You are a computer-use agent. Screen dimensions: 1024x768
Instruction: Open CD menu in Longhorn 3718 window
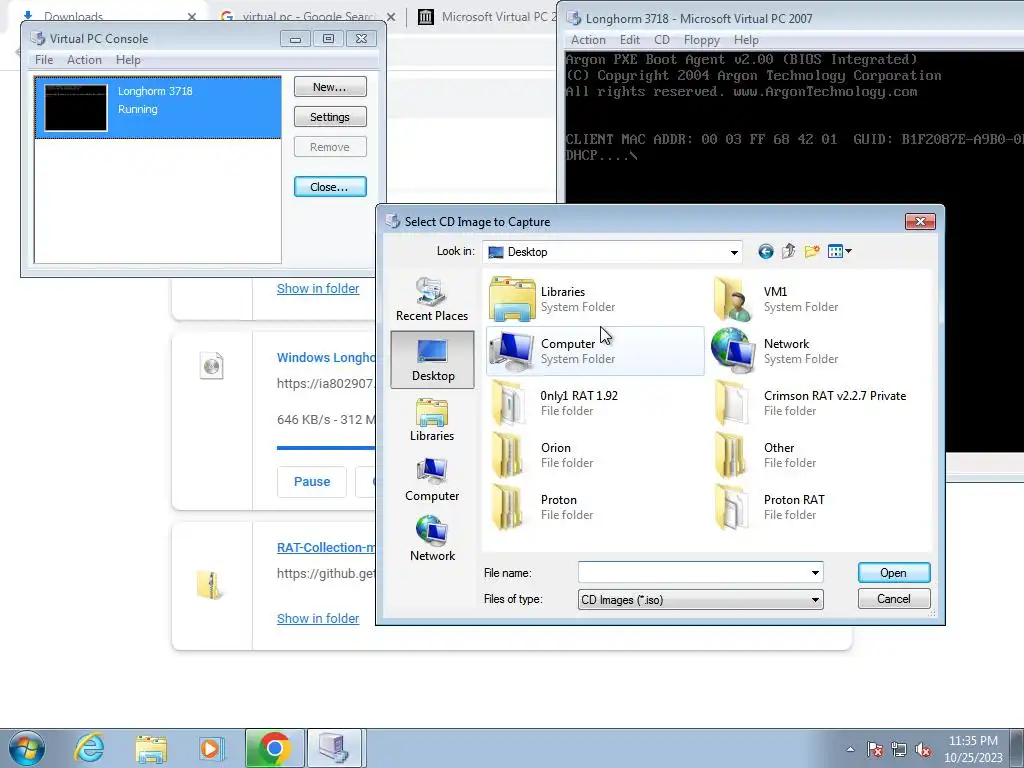(662, 40)
